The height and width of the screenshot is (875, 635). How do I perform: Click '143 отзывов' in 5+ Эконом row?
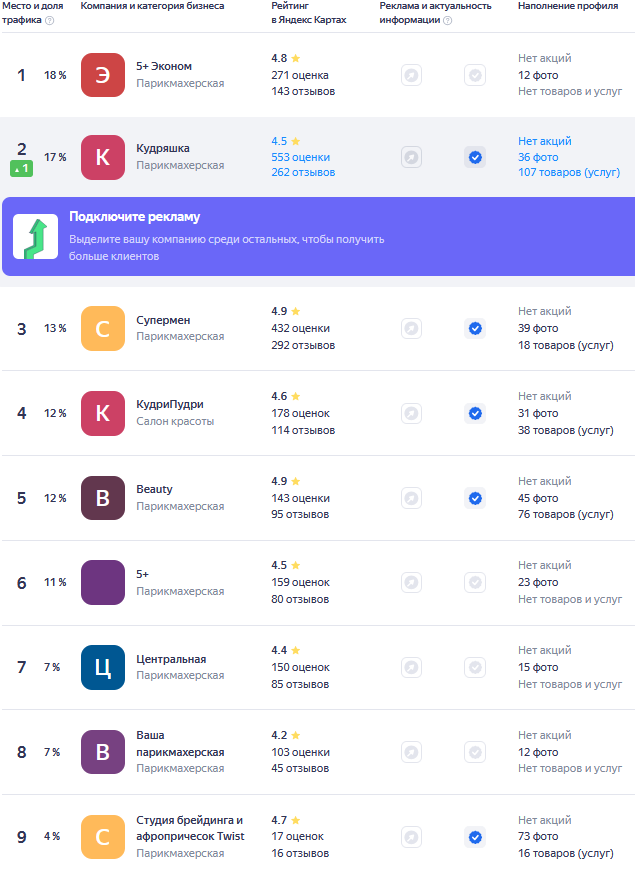(303, 92)
